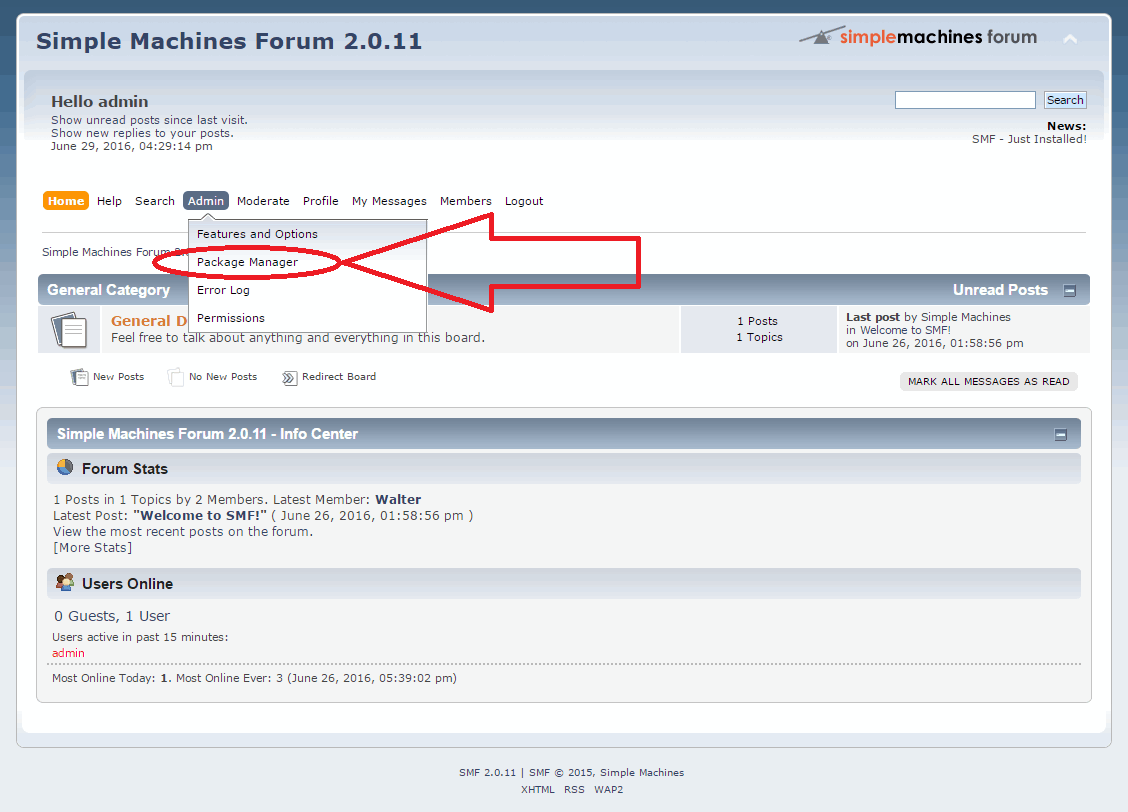The height and width of the screenshot is (812, 1128).
Task: Click the Simple Machines helicopter logo
Action: click(x=820, y=34)
